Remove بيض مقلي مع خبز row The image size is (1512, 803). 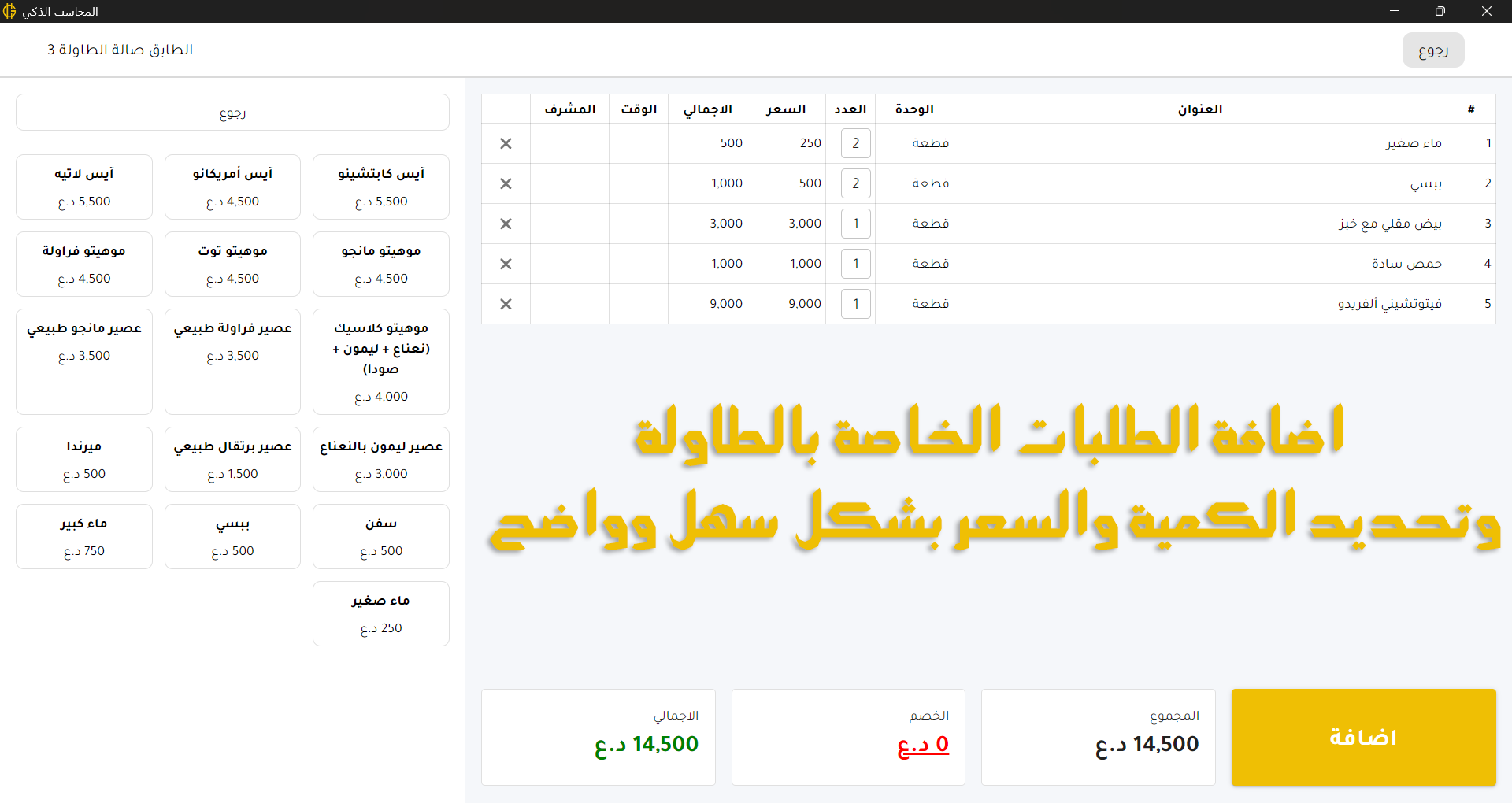[x=506, y=224]
